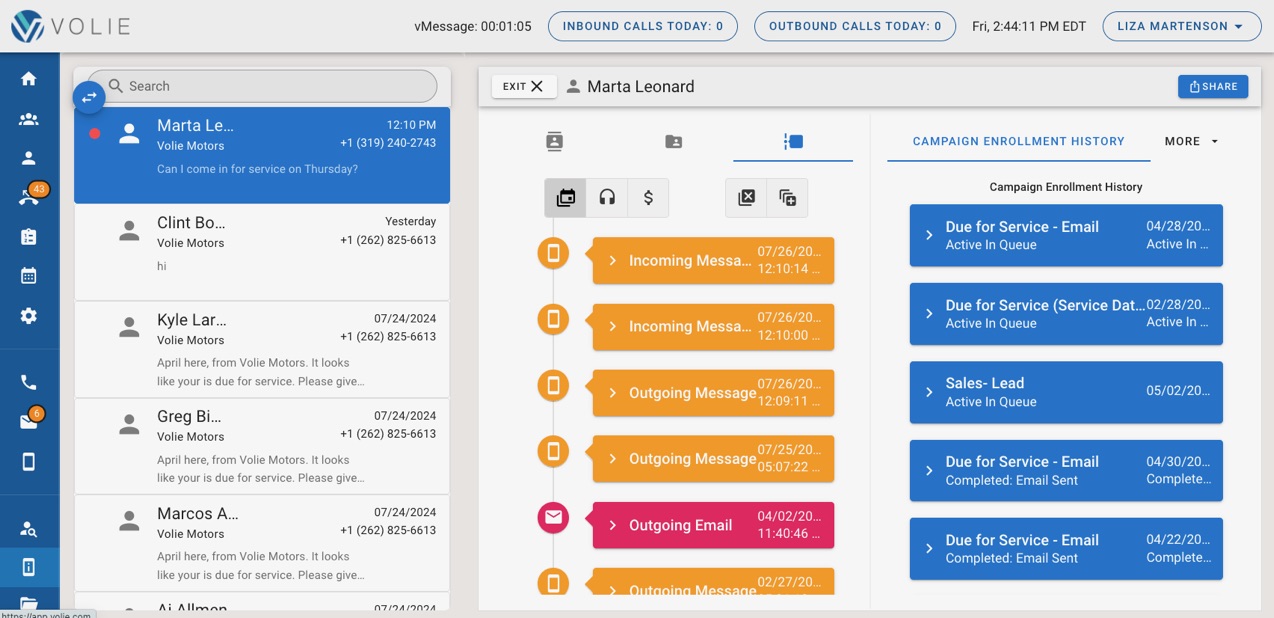This screenshot has height=618, width=1274.
Task: Switch to the contact card tab
Action: [x=554, y=142]
